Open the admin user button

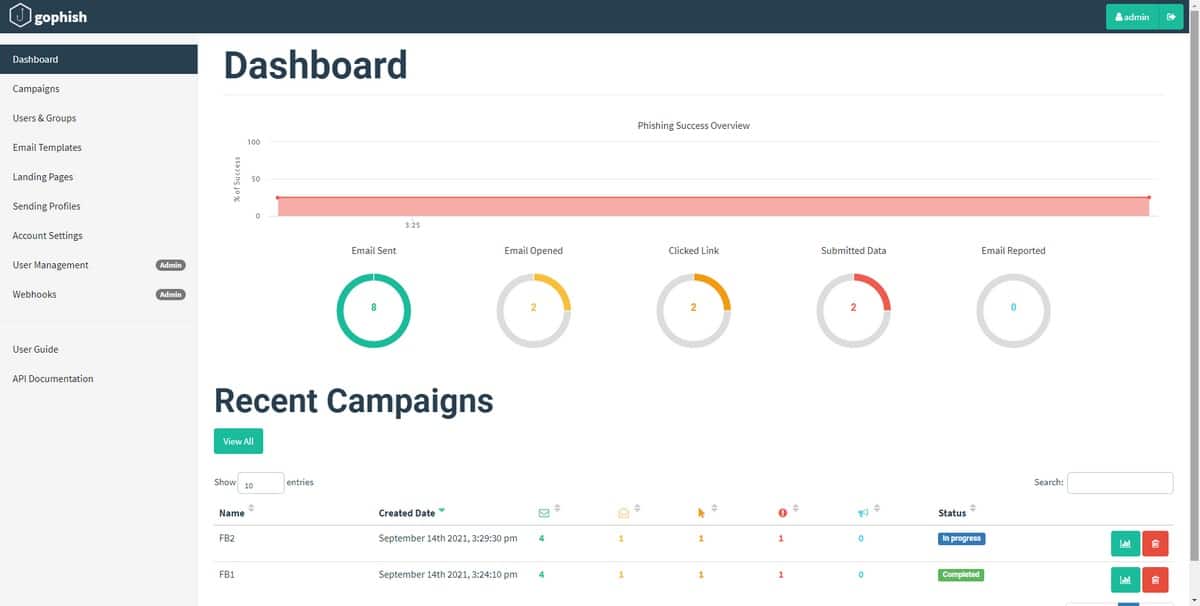(1131, 17)
